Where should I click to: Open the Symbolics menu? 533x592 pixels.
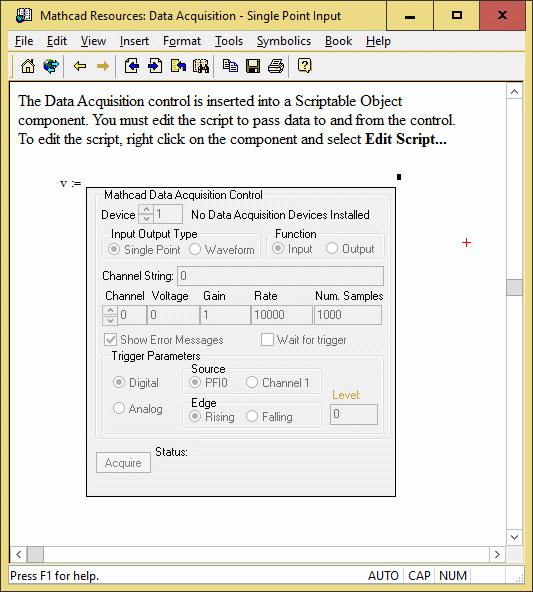pos(284,41)
